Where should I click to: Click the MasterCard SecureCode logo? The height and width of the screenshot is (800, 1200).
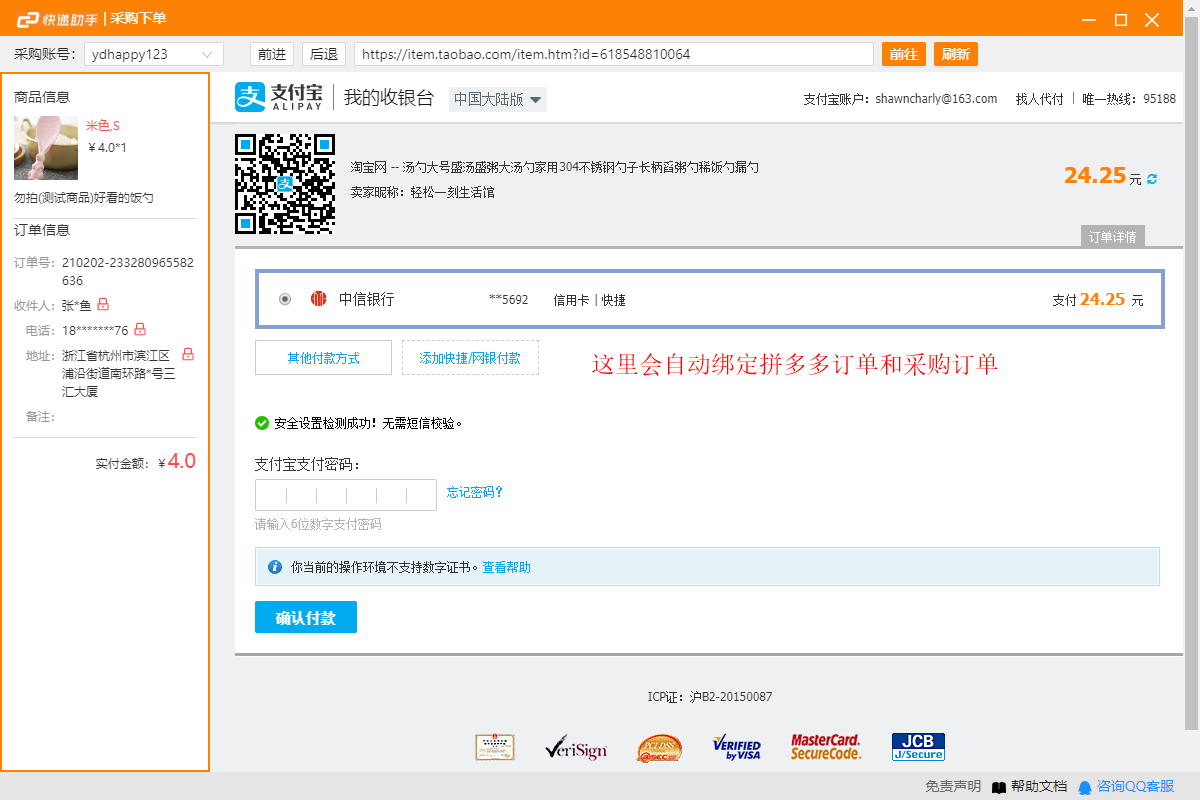pos(825,747)
